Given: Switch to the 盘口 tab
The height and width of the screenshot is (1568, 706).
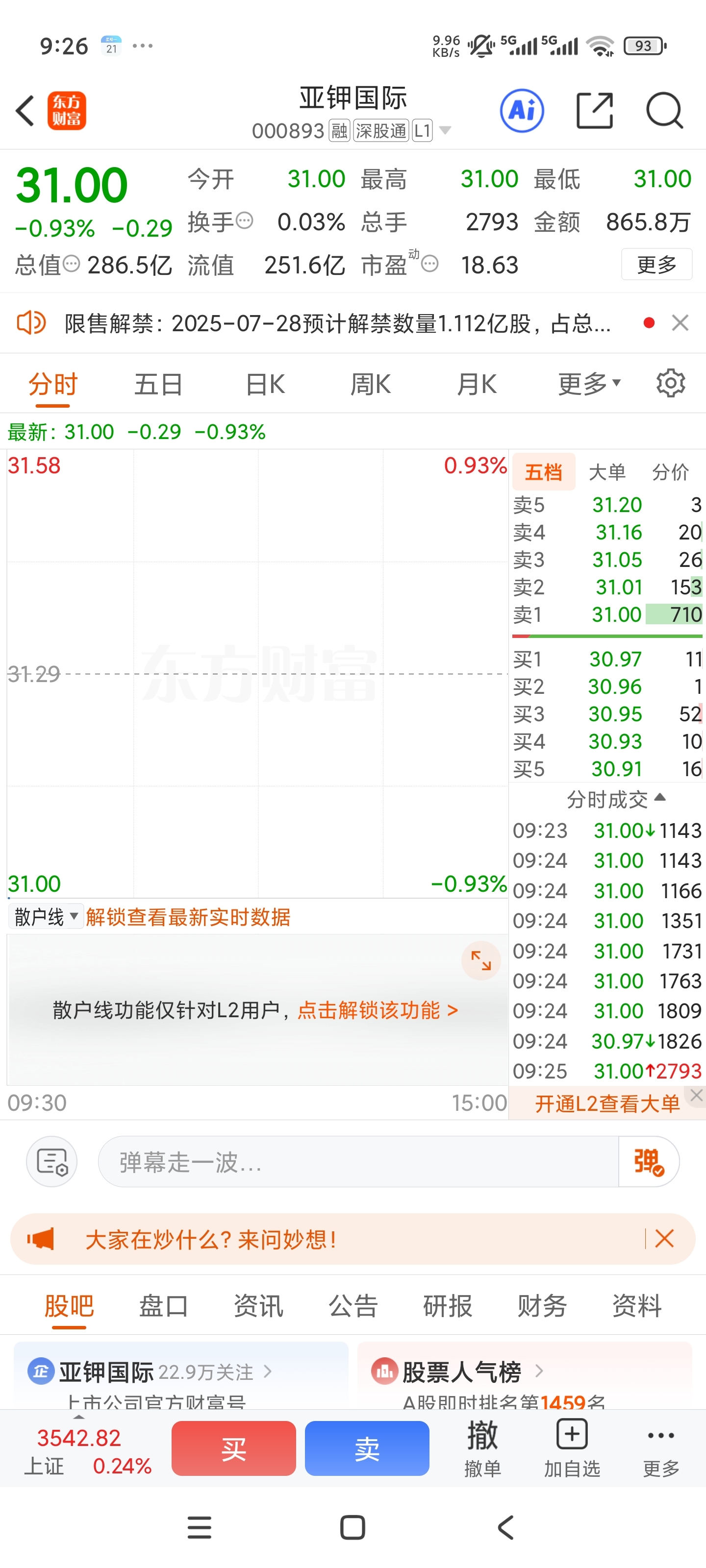Looking at the screenshot, I should [163, 1306].
